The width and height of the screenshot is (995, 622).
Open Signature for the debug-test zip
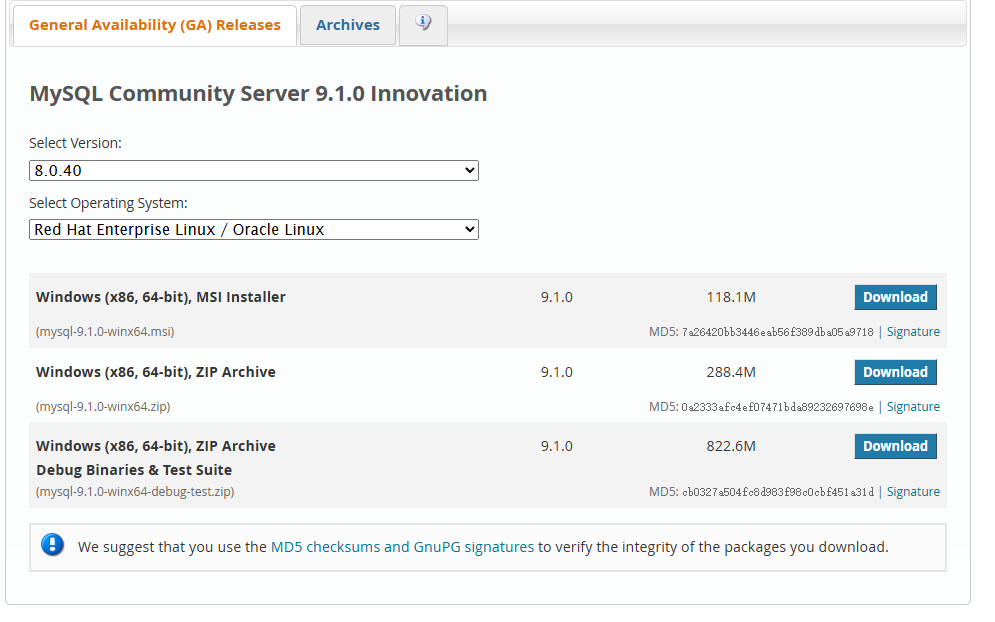(913, 492)
